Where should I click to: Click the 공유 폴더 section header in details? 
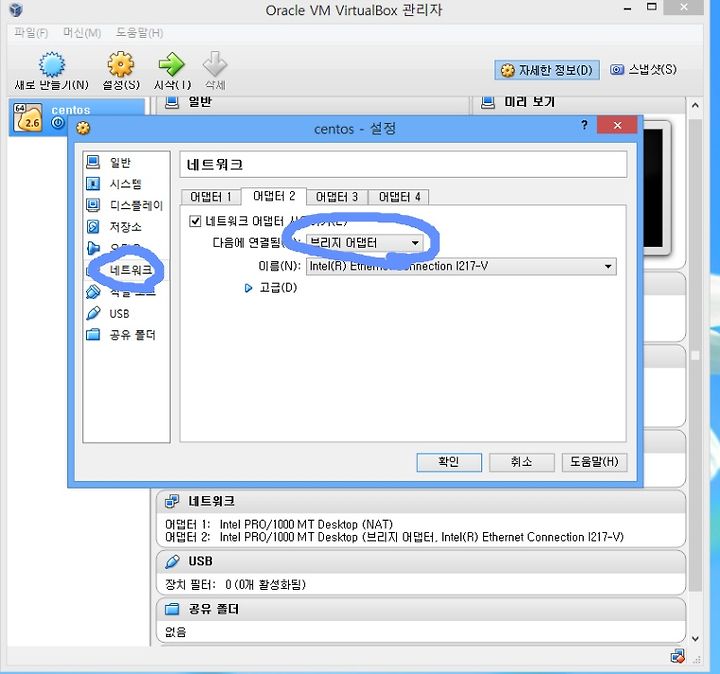(x=421, y=610)
